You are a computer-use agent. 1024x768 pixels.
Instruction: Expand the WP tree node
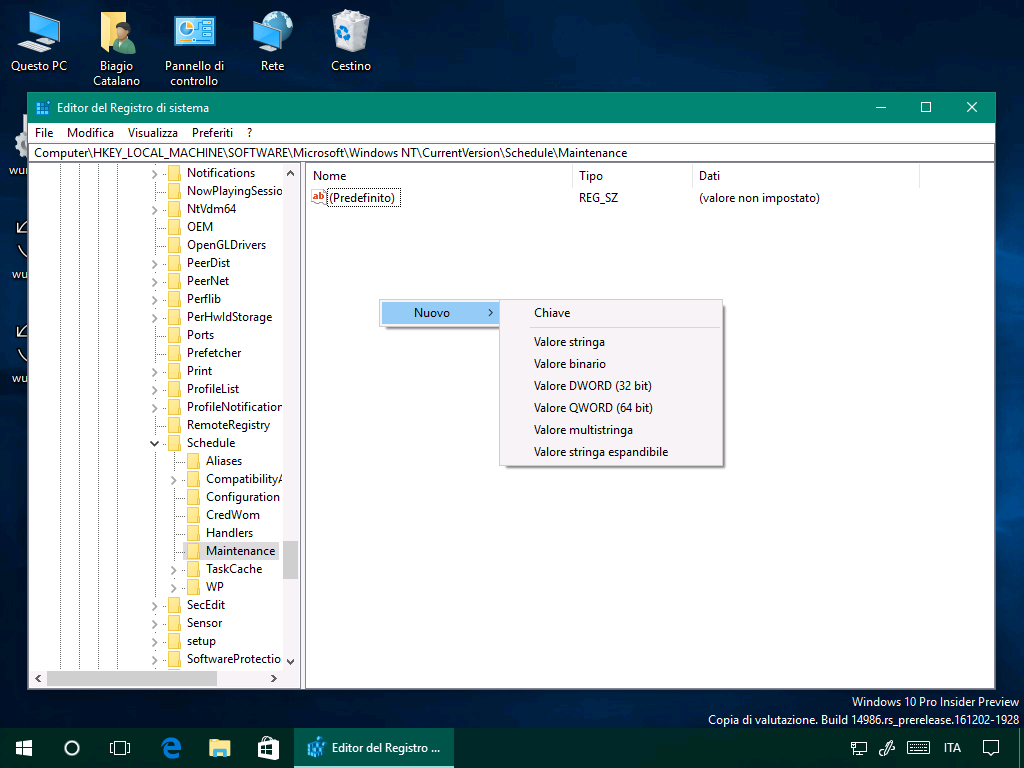(174, 587)
